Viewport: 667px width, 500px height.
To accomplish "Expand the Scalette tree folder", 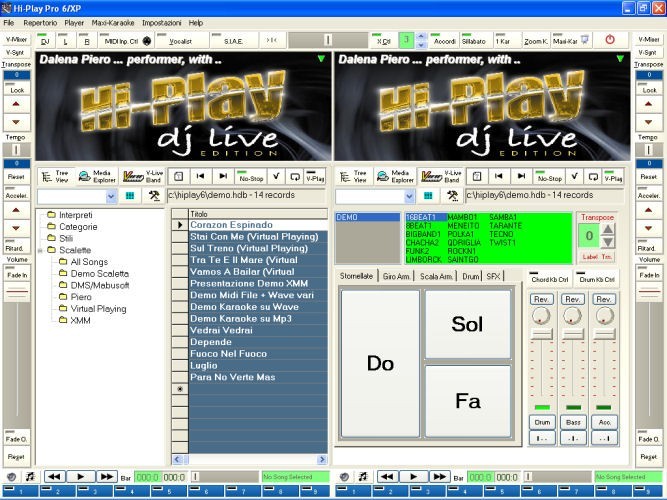I will [x=40, y=250].
